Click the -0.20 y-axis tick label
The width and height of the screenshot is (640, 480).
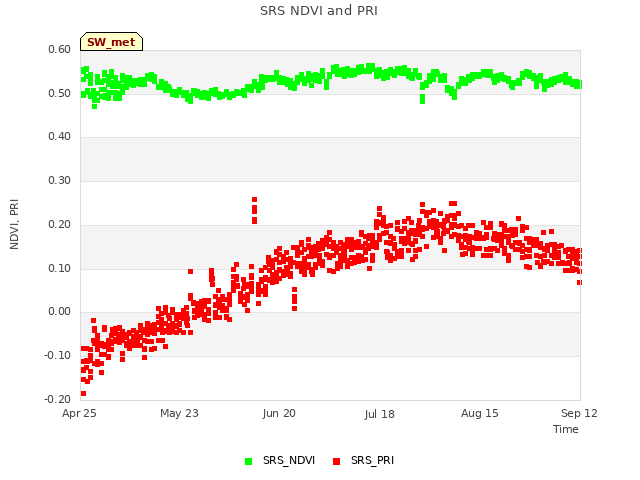tap(58, 399)
